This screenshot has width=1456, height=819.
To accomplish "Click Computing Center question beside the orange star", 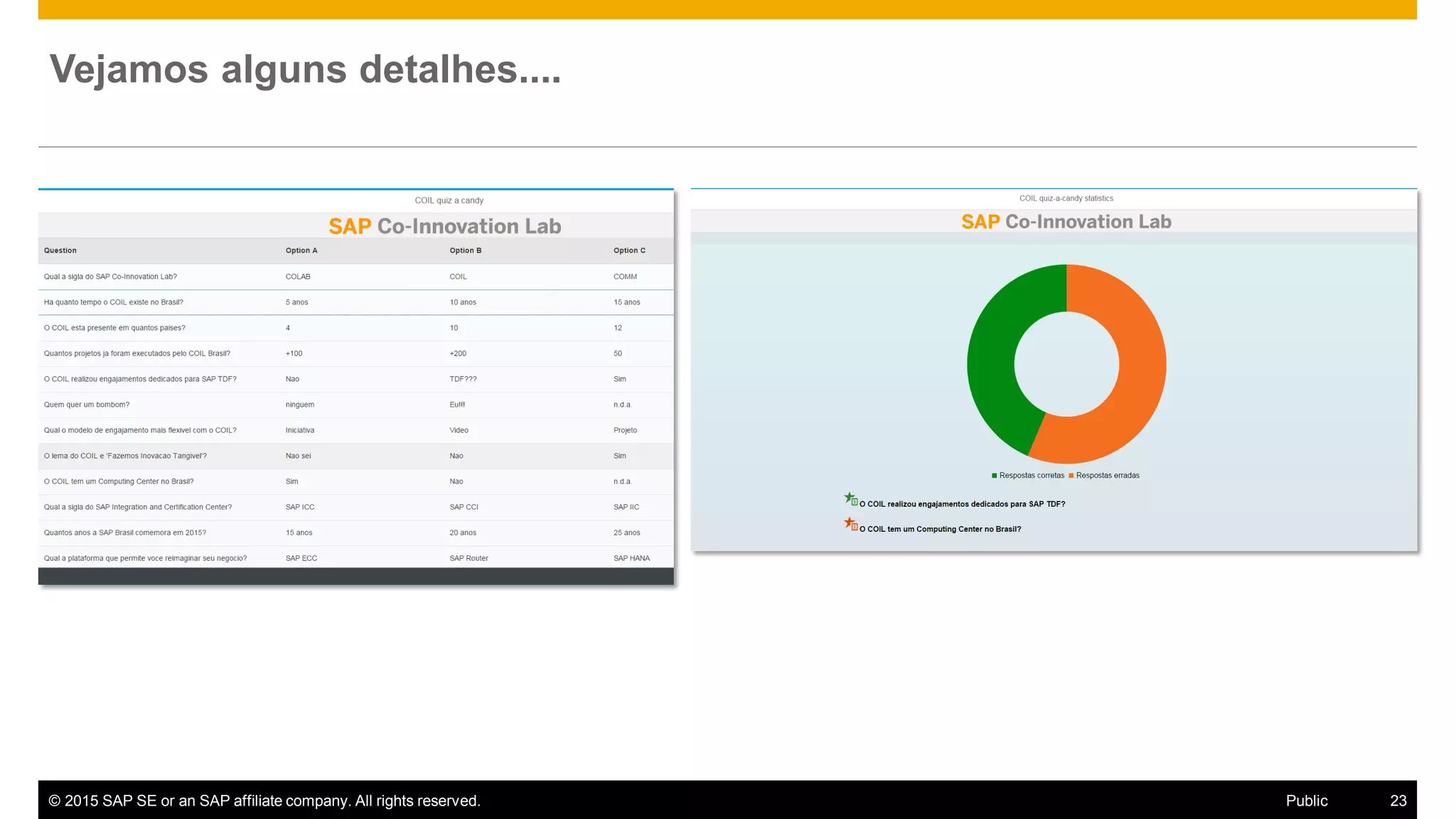I will pos(941,529).
